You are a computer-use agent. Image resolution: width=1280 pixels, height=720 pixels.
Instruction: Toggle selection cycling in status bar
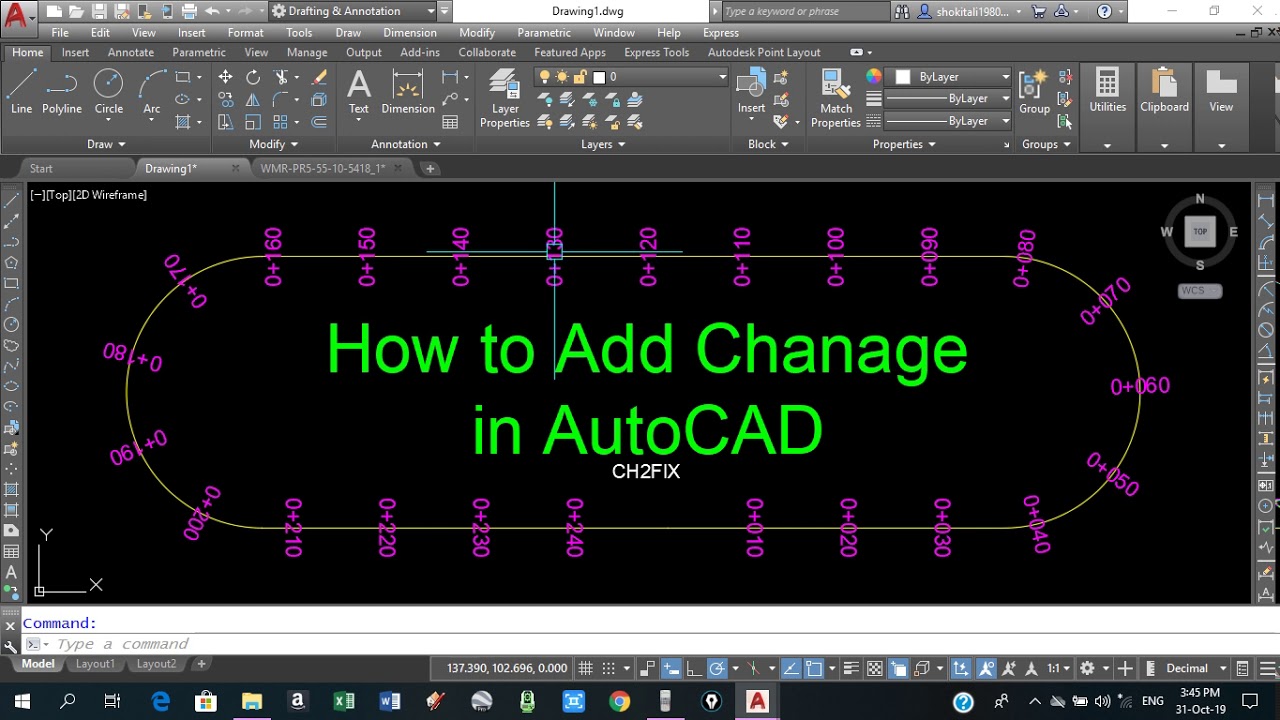tap(899, 668)
